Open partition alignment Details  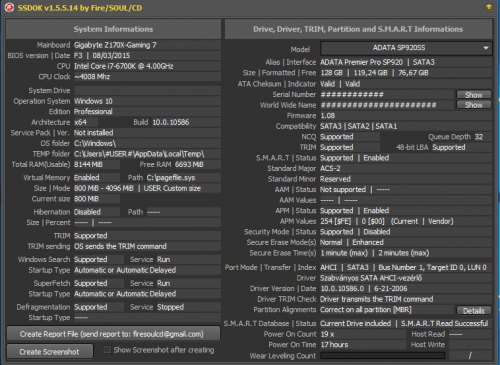pos(473,311)
